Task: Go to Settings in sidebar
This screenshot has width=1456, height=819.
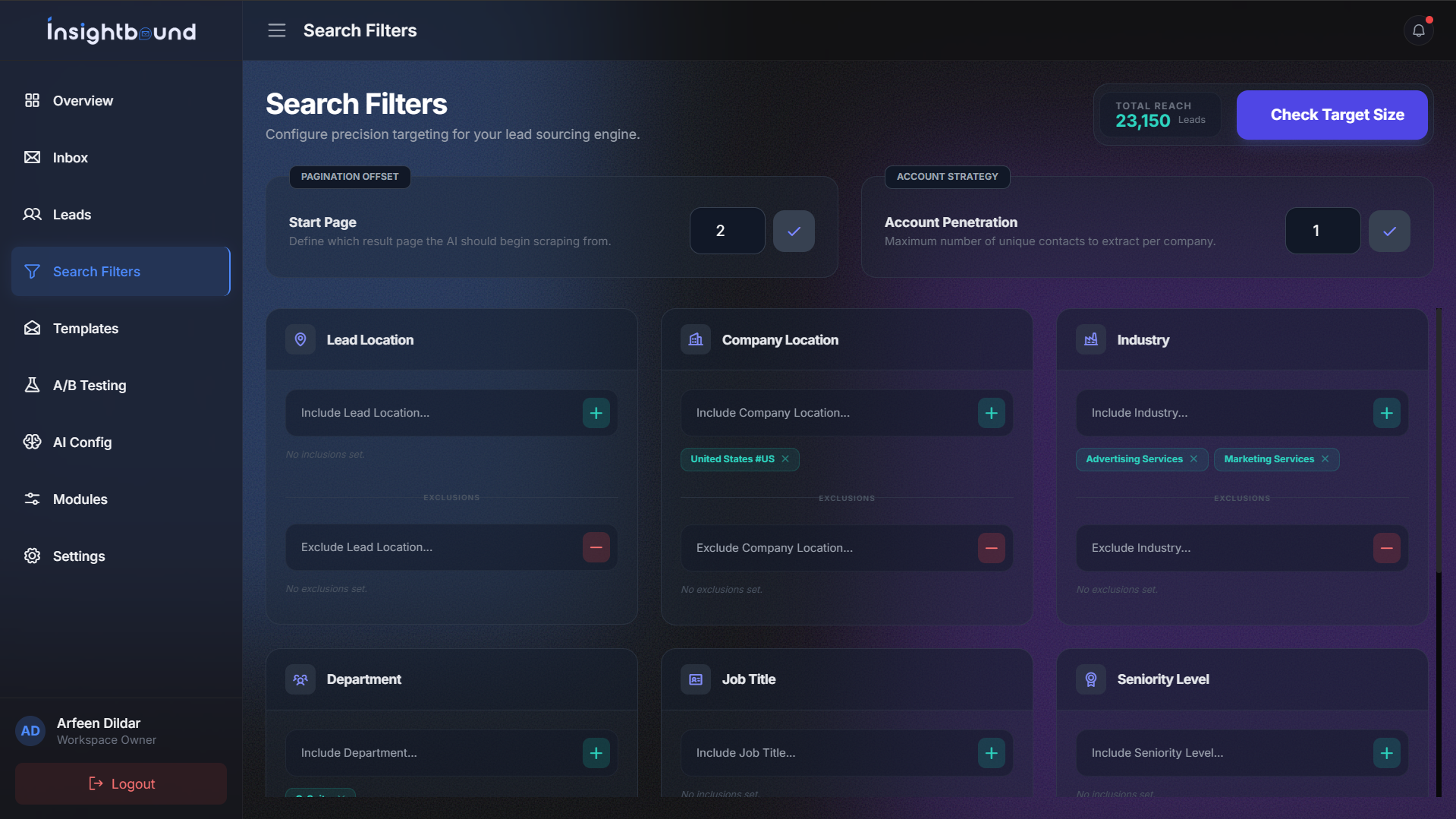Action: coord(121,556)
